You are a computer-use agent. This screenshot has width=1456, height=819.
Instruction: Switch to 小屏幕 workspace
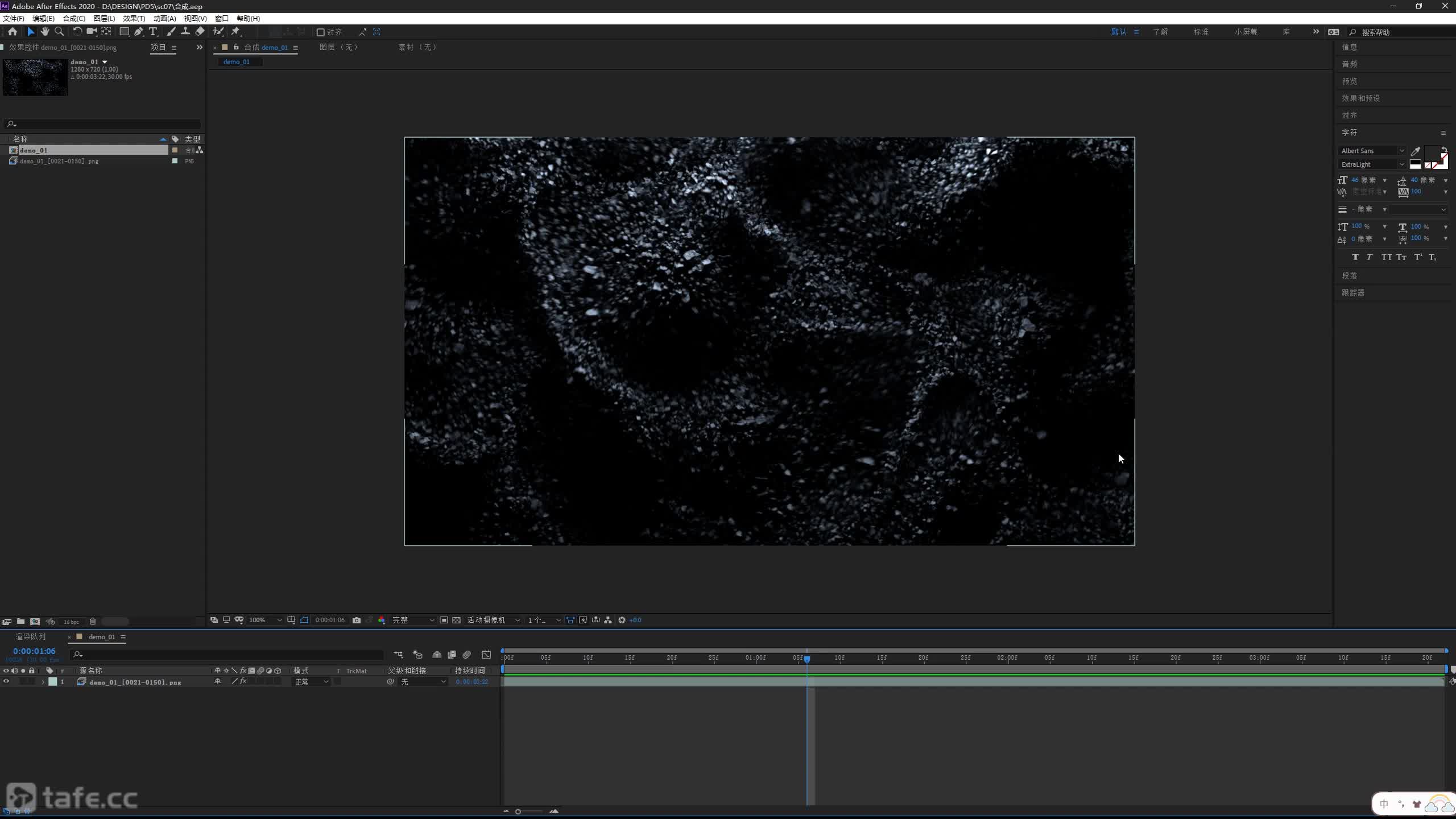pyautogui.click(x=1246, y=32)
